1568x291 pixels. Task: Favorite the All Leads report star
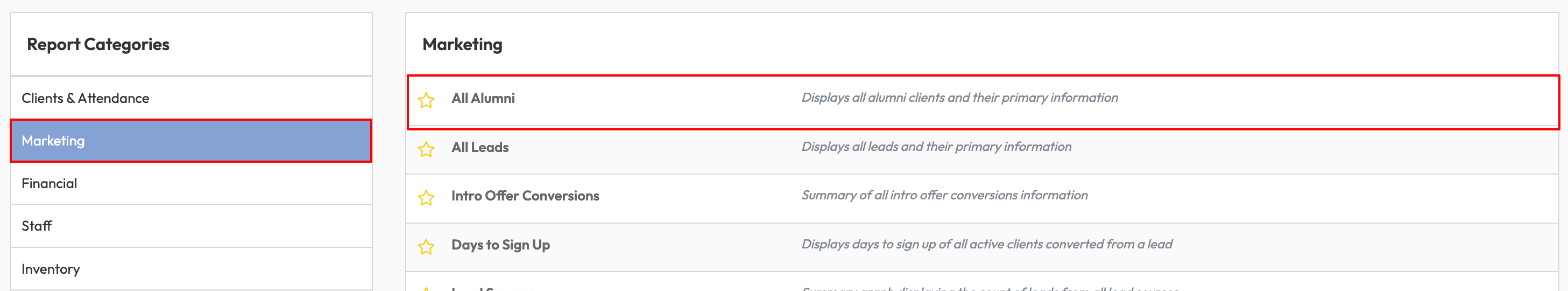point(426,149)
